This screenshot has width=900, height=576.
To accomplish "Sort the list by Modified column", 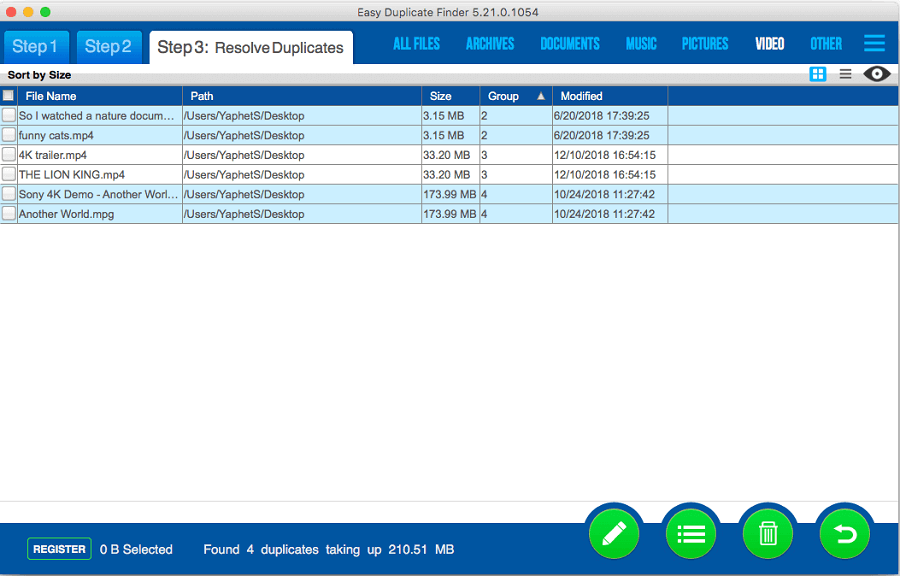I will click(x=581, y=96).
